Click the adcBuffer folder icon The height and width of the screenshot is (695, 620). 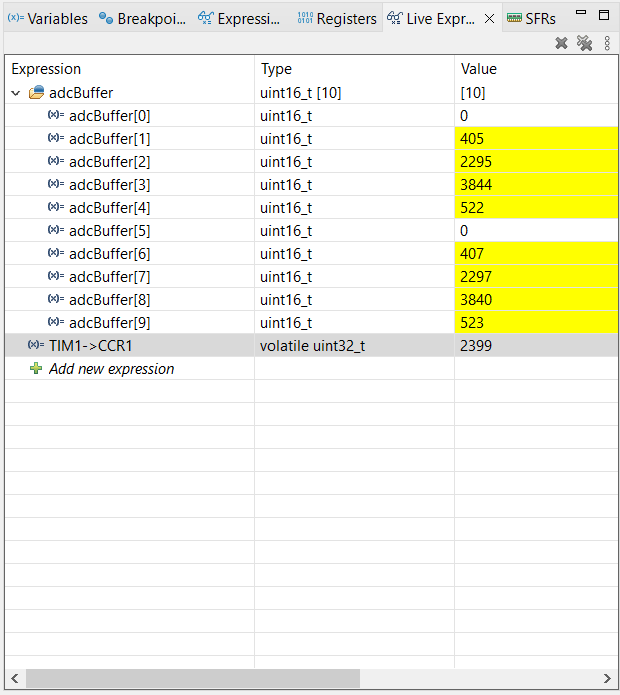(36, 92)
